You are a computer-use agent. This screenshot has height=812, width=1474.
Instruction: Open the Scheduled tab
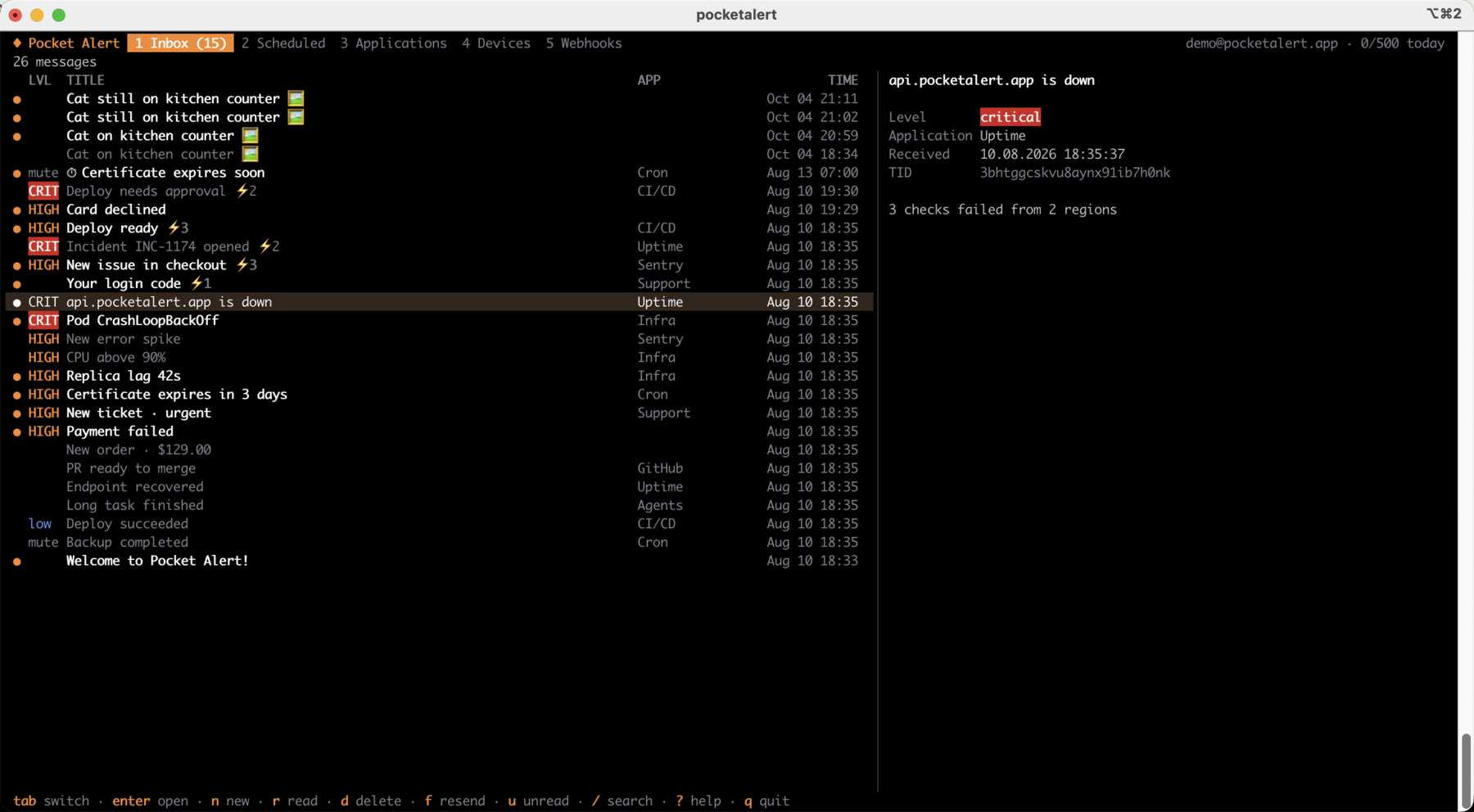(283, 43)
